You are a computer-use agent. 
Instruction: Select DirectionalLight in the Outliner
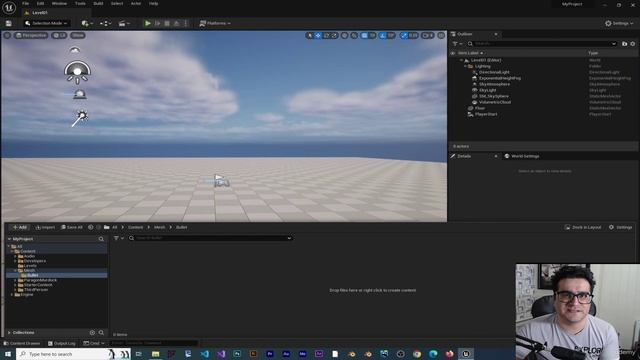coord(494,72)
